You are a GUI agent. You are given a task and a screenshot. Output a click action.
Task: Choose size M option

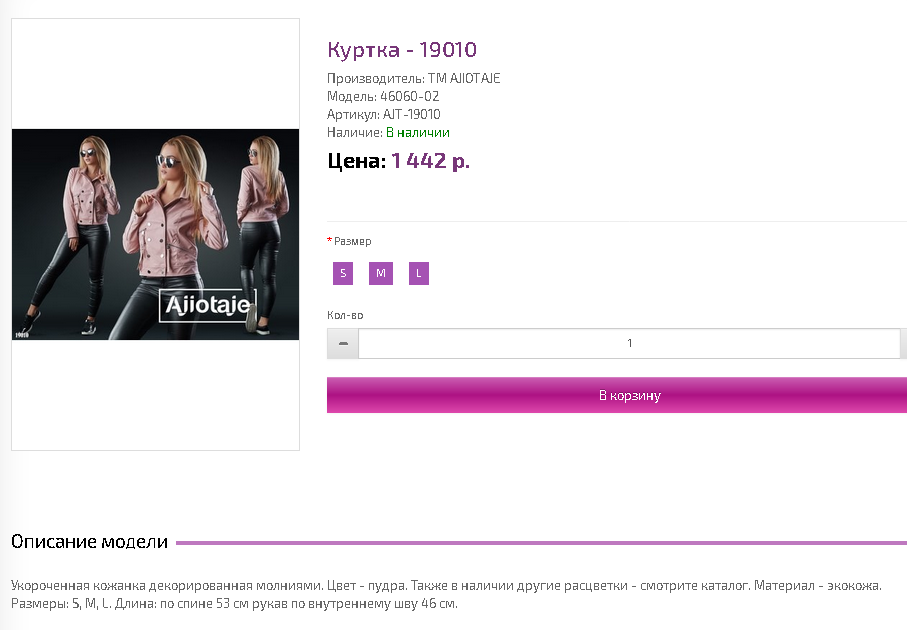point(381,273)
